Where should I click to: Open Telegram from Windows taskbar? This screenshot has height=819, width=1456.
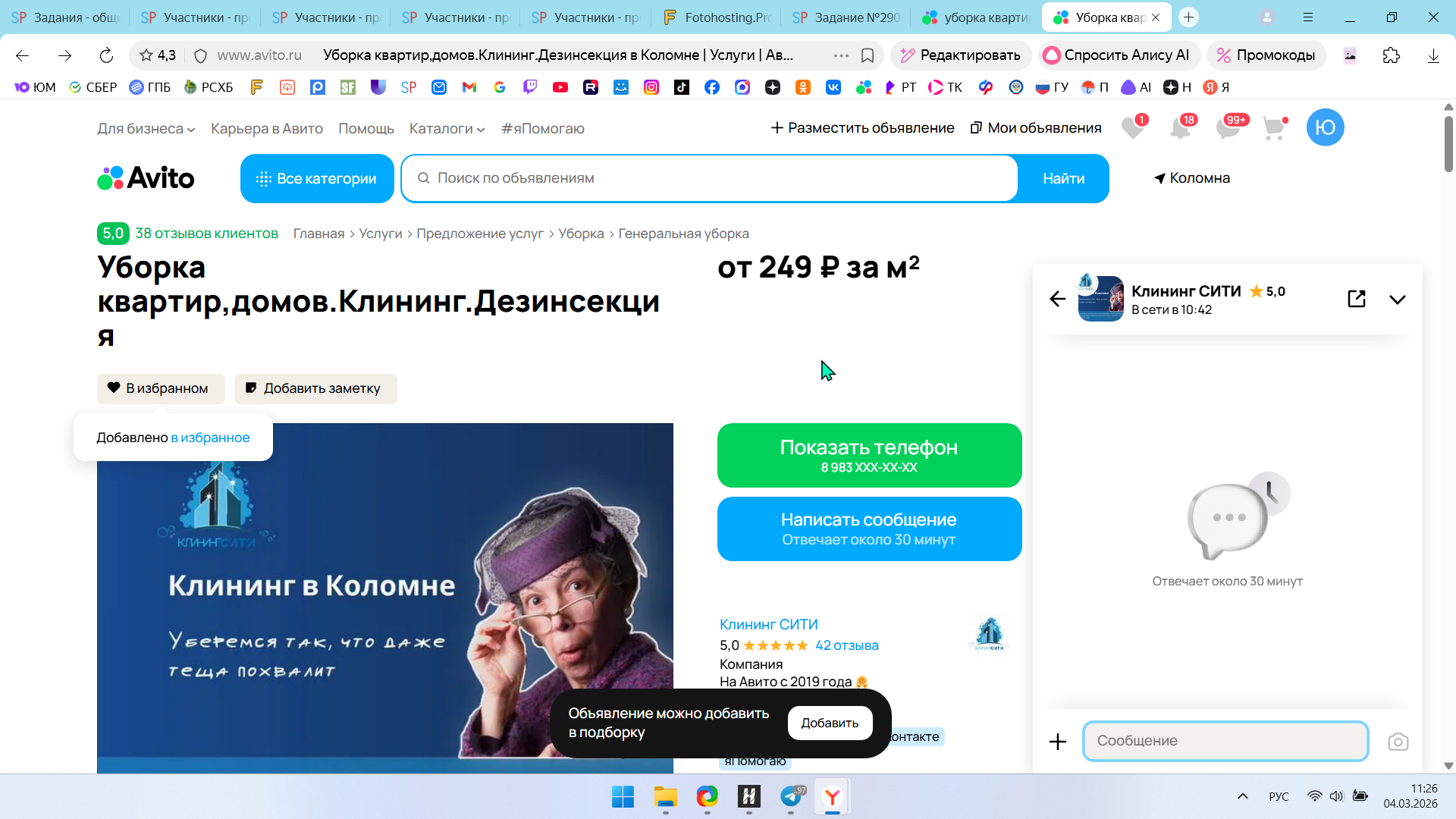pos(791,797)
